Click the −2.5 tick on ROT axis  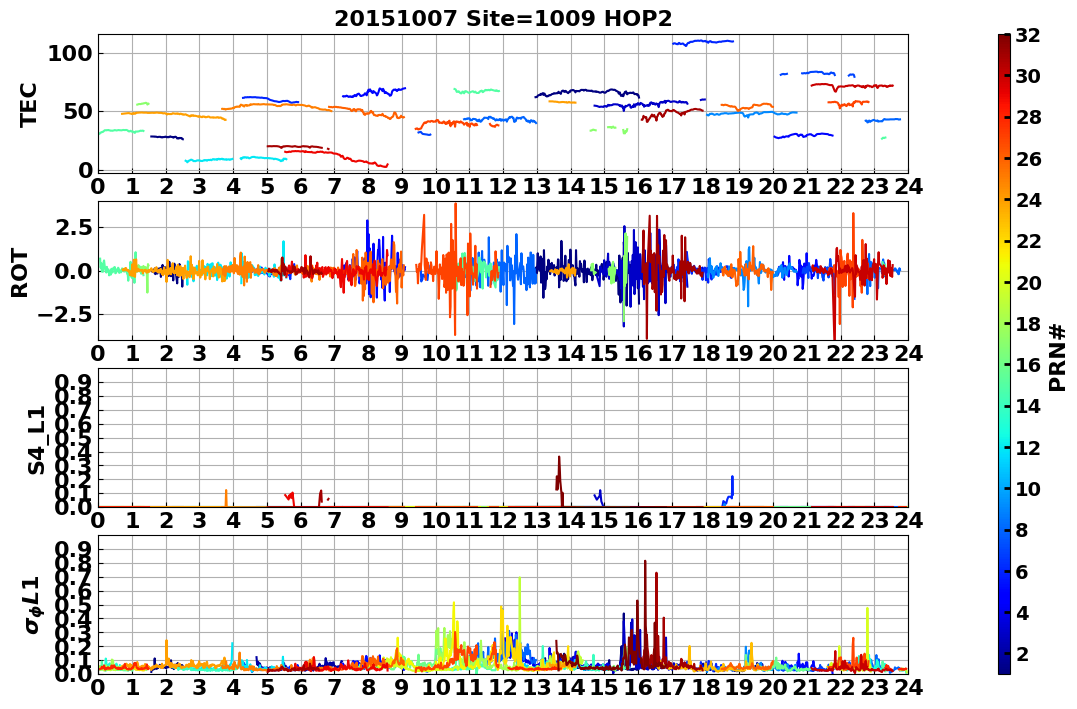tap(65, 315)
